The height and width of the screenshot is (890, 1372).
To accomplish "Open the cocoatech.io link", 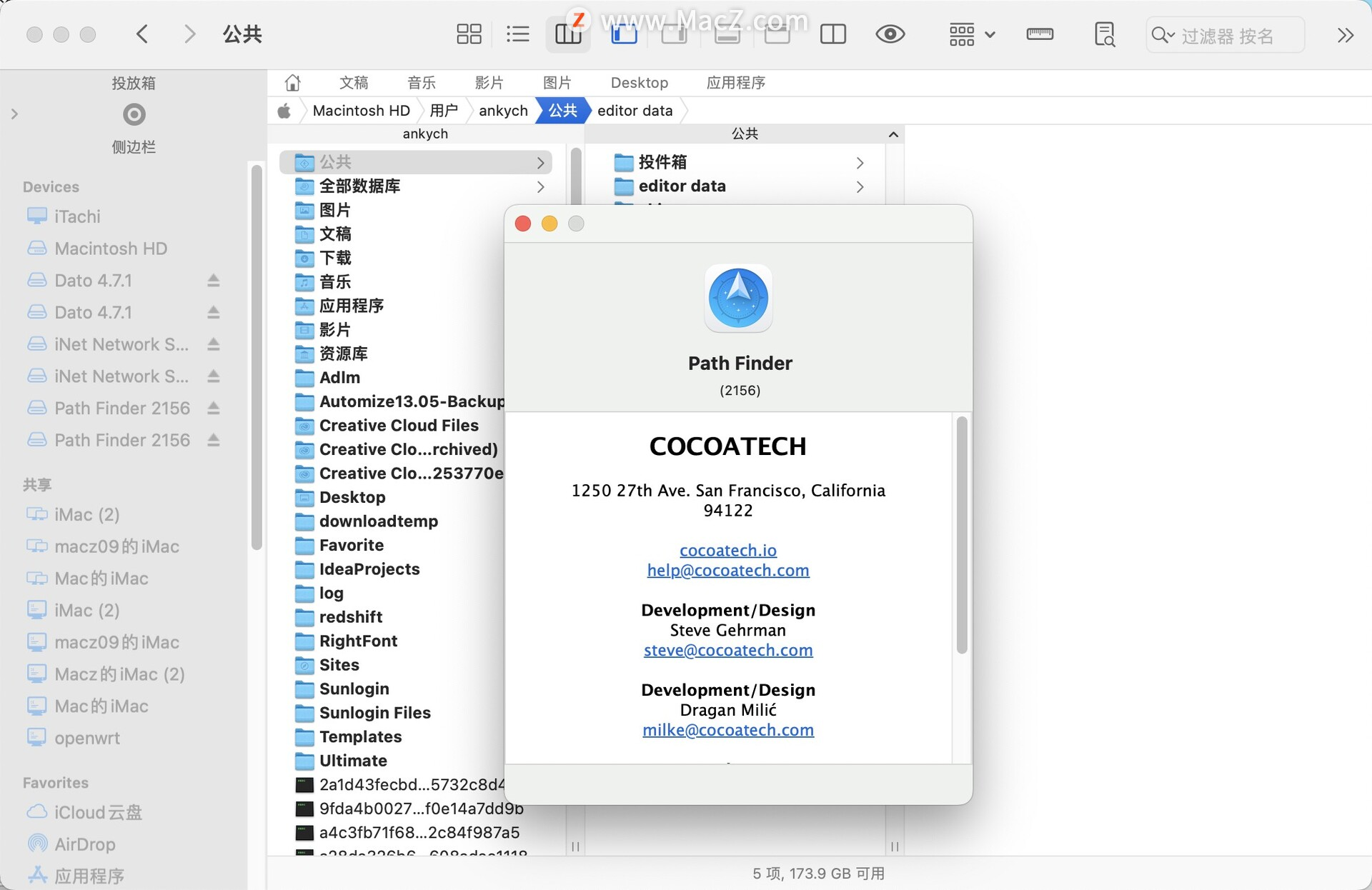I will point(728,550).
